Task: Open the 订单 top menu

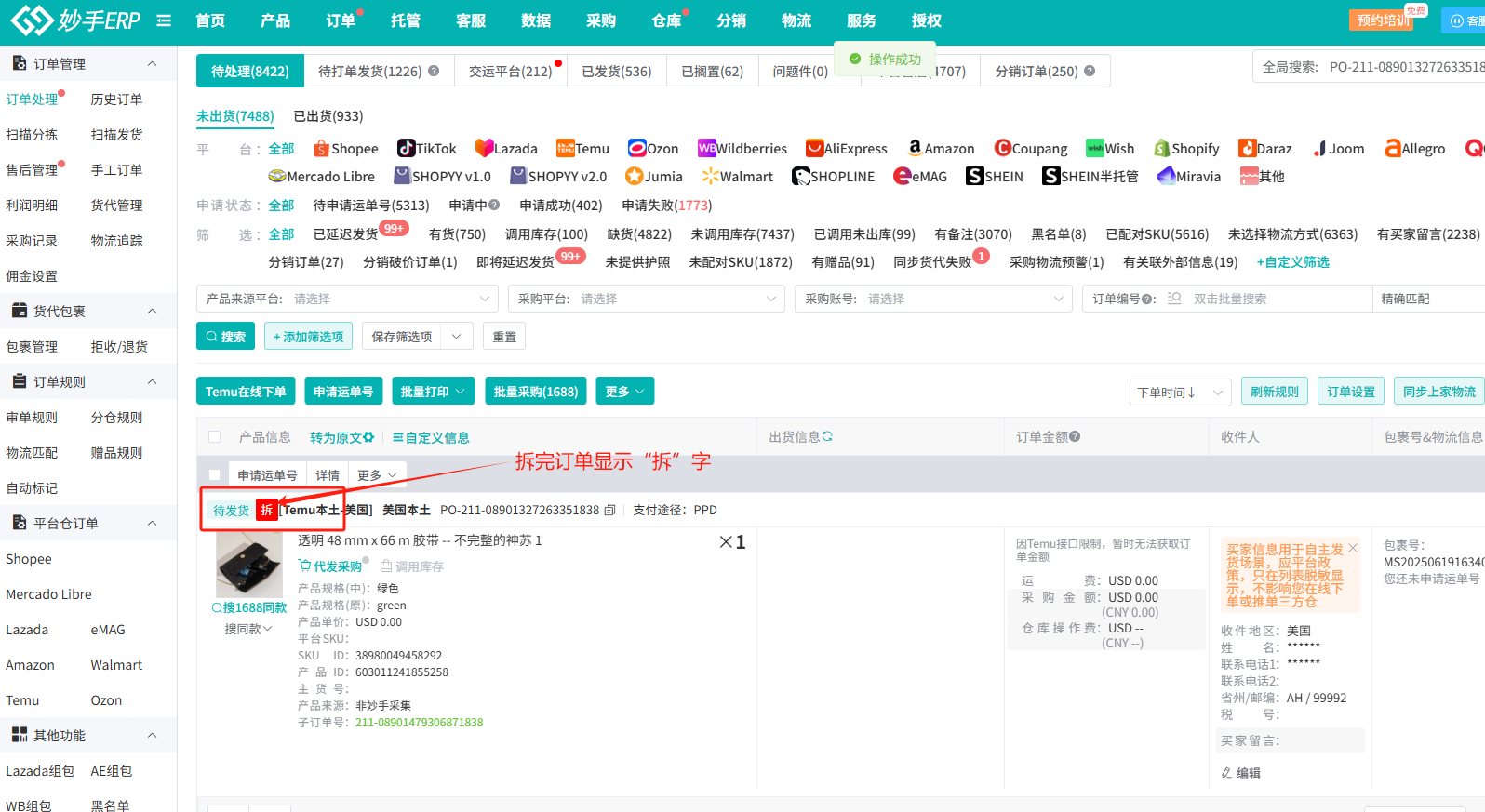Action: (x=341, y=20)
